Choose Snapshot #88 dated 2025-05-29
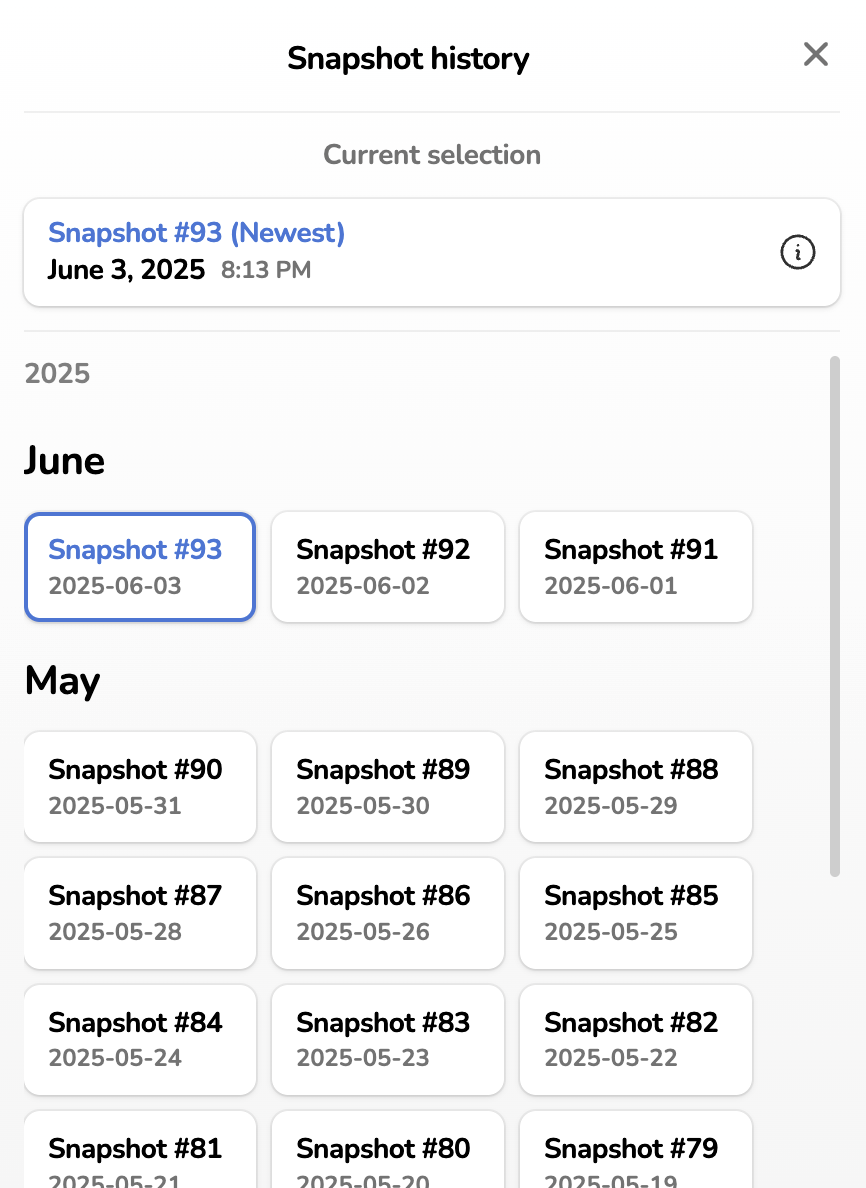Screen dimensions: 866x1188 636,787
